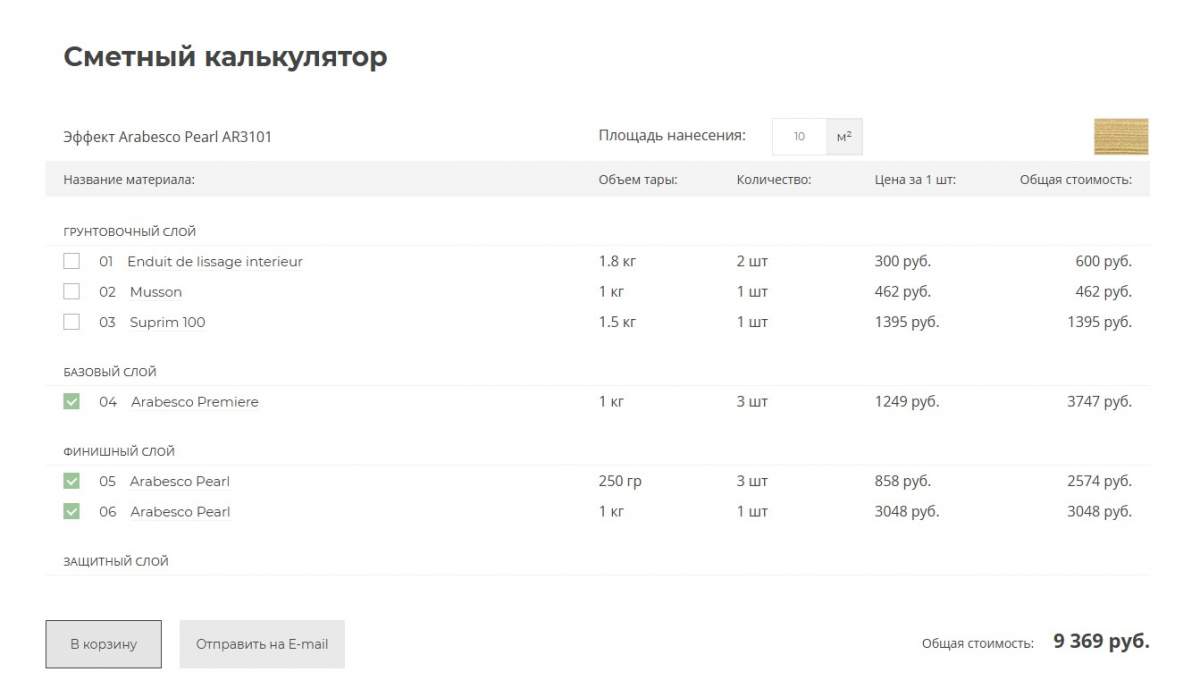Click the Эффект Arabesco Pearl AR3101 title

pos(167,137)
